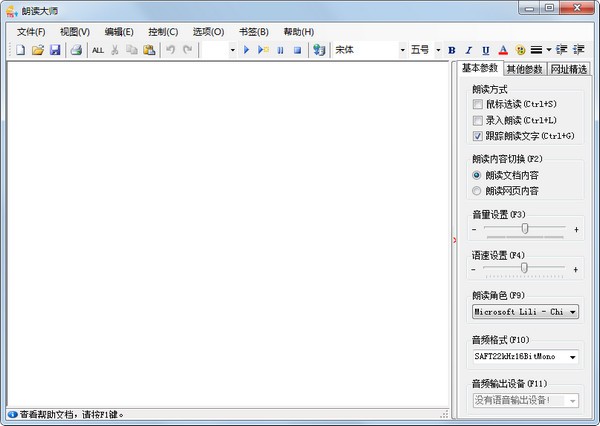Paste clipboard content with paste icon
Viewport: 600px width, 426px height.
[149, 50]
